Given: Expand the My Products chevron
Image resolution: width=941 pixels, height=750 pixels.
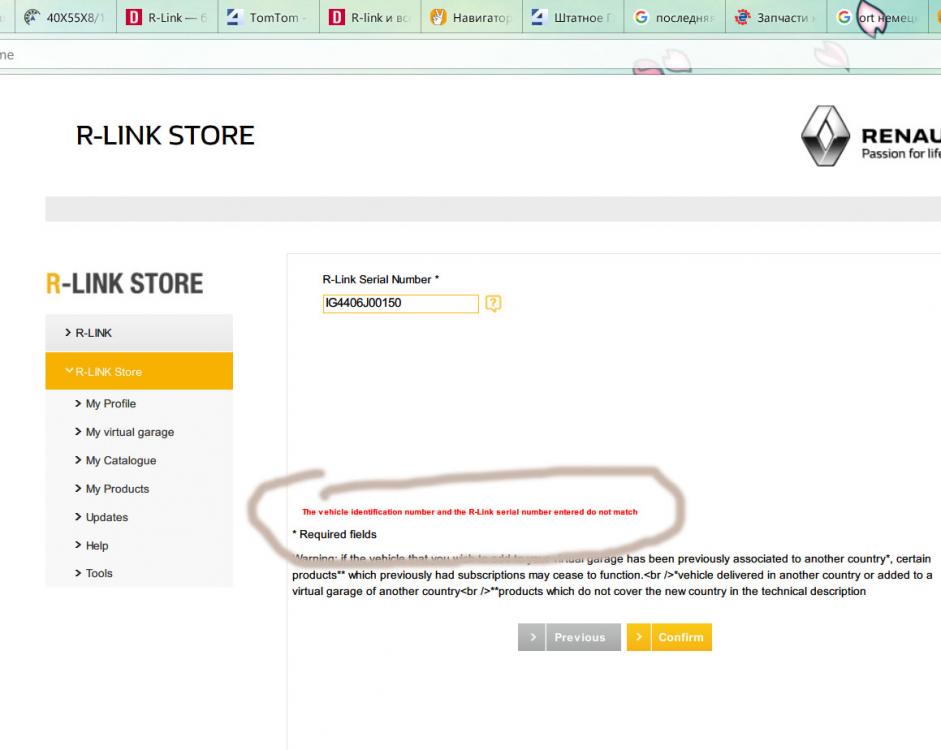Looking at the screenshot, I should pyautogui.click(x=78, y=488).
